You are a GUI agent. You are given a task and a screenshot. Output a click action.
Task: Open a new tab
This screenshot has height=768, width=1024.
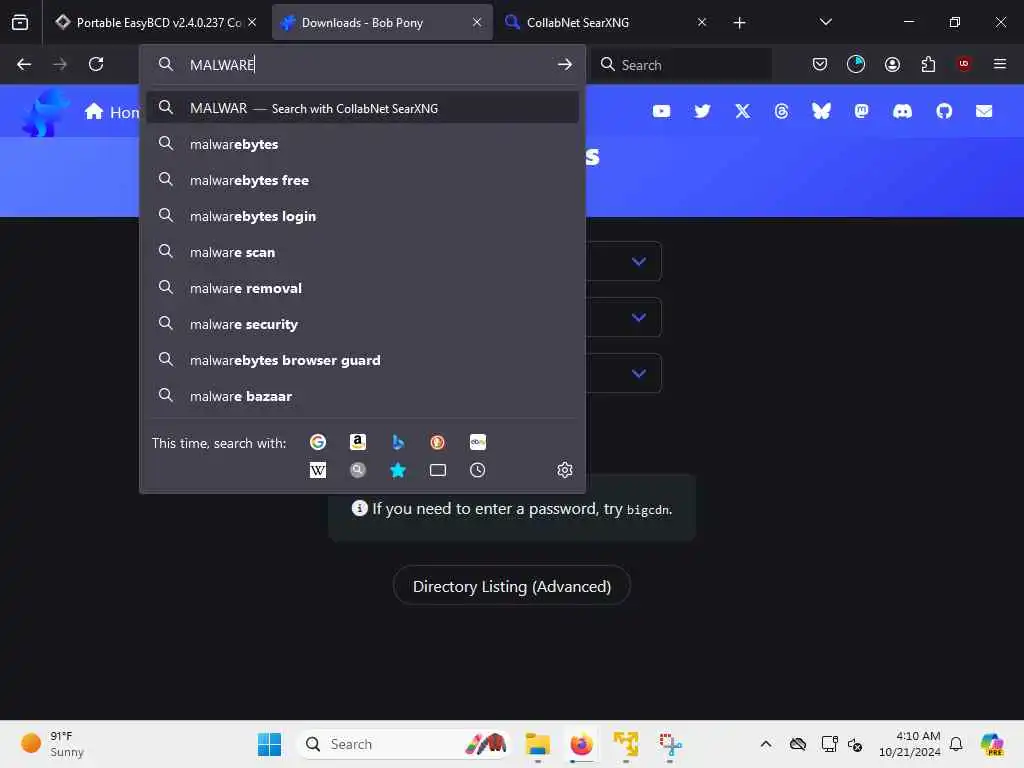(x=739, y=22)
